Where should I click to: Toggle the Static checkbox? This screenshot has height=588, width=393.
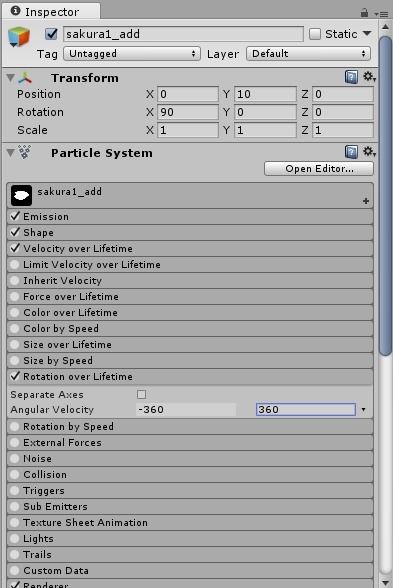(315, 34)
